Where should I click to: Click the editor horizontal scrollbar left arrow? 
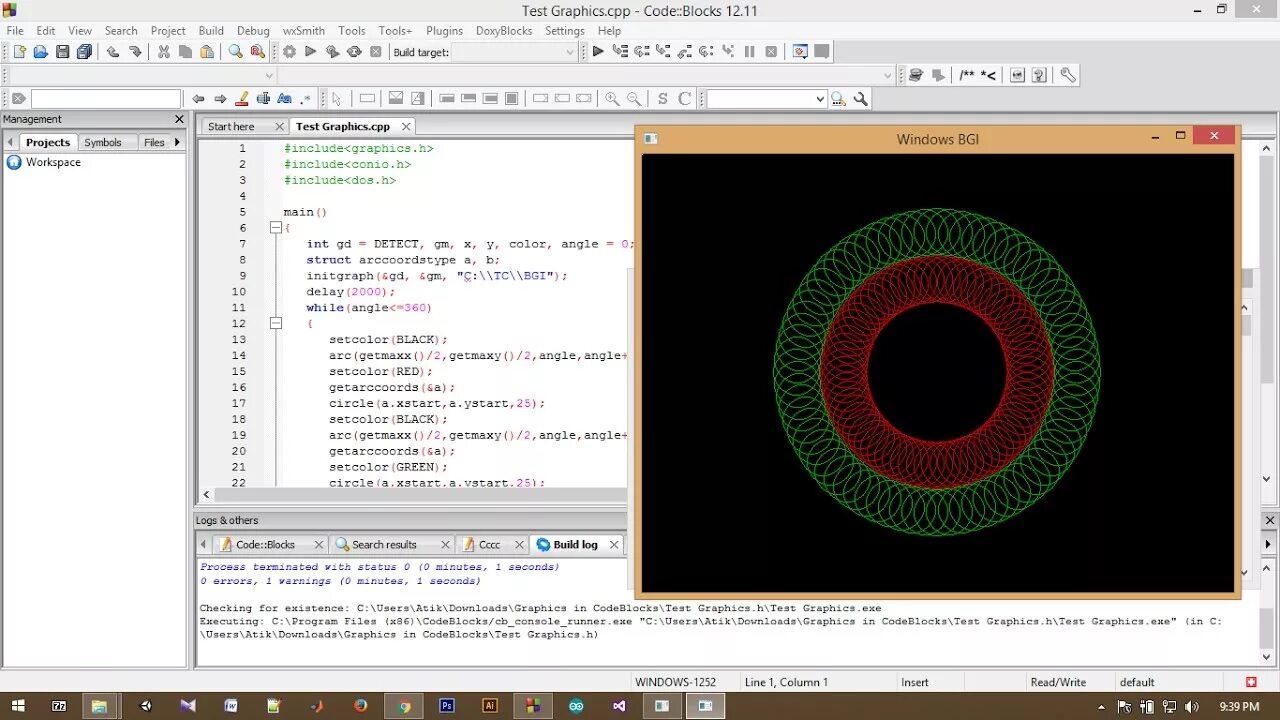(207, 494)
